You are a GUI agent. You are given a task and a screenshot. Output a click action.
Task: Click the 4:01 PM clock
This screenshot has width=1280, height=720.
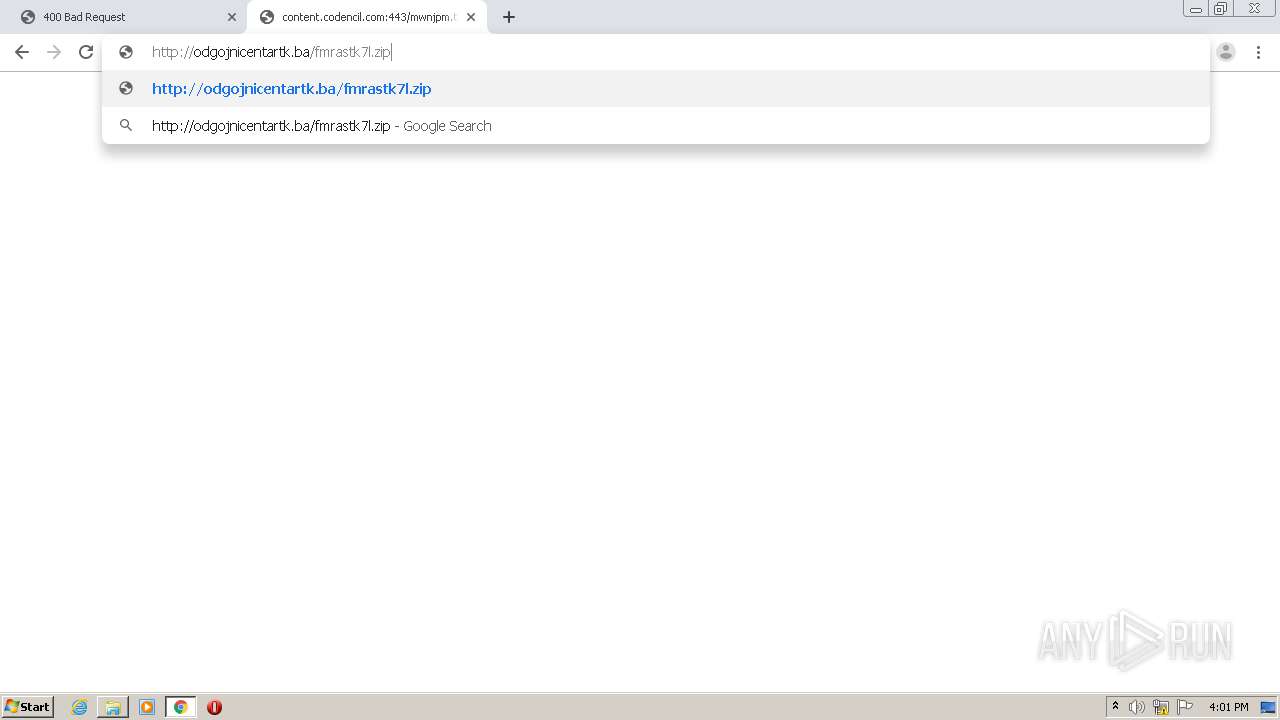coord(1228,707)
